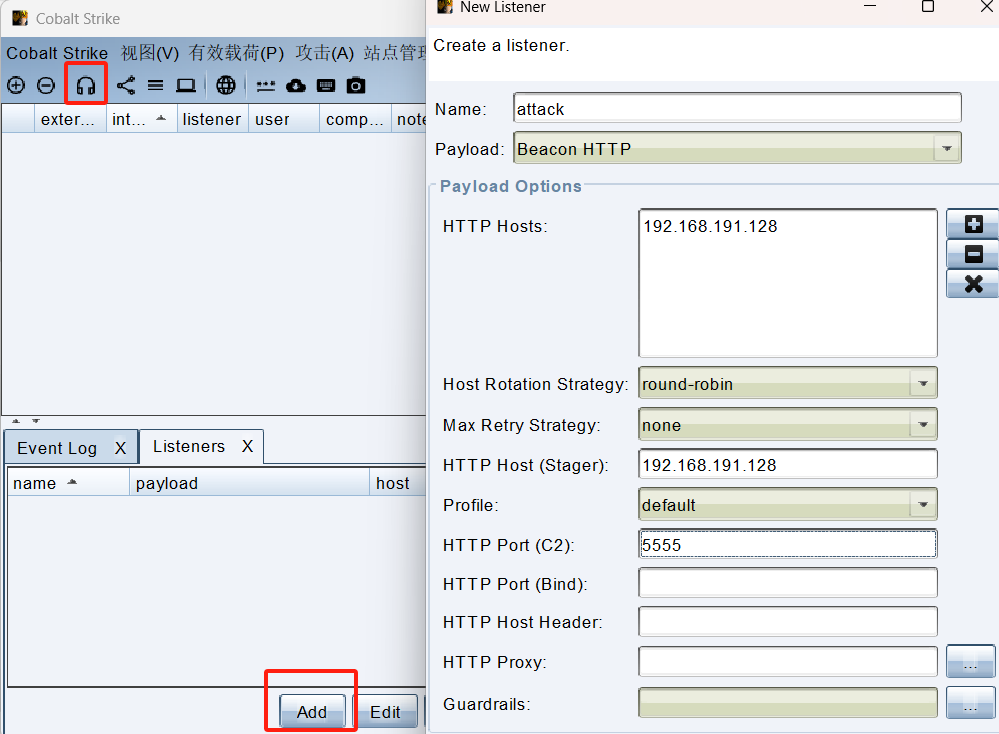
Task: Maximize the New Listener window
Action: tap(928, 6)
